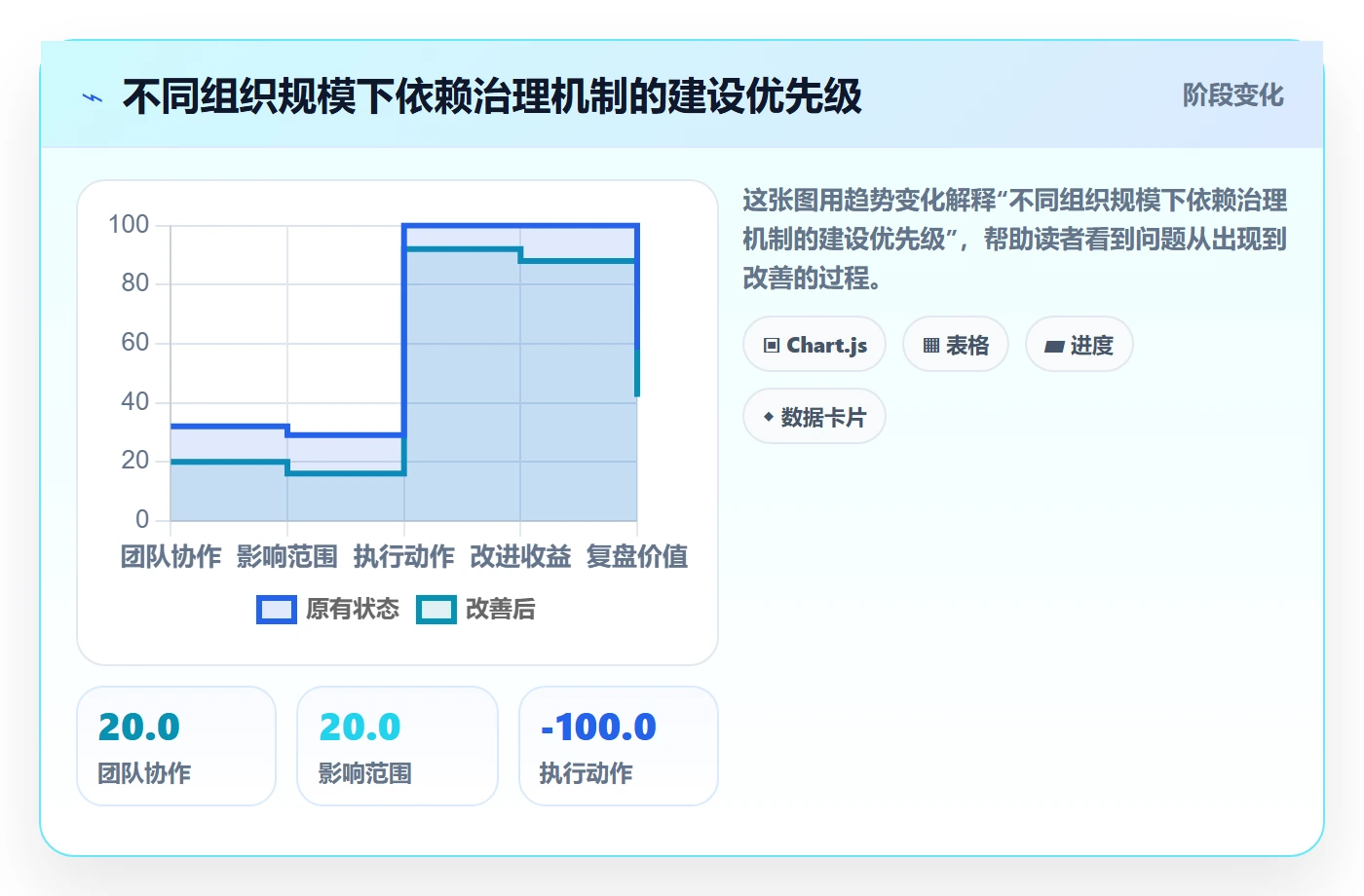Select the 进度 tag
This screenshot has height=896, width=1364.
[x=1080, y=345]
